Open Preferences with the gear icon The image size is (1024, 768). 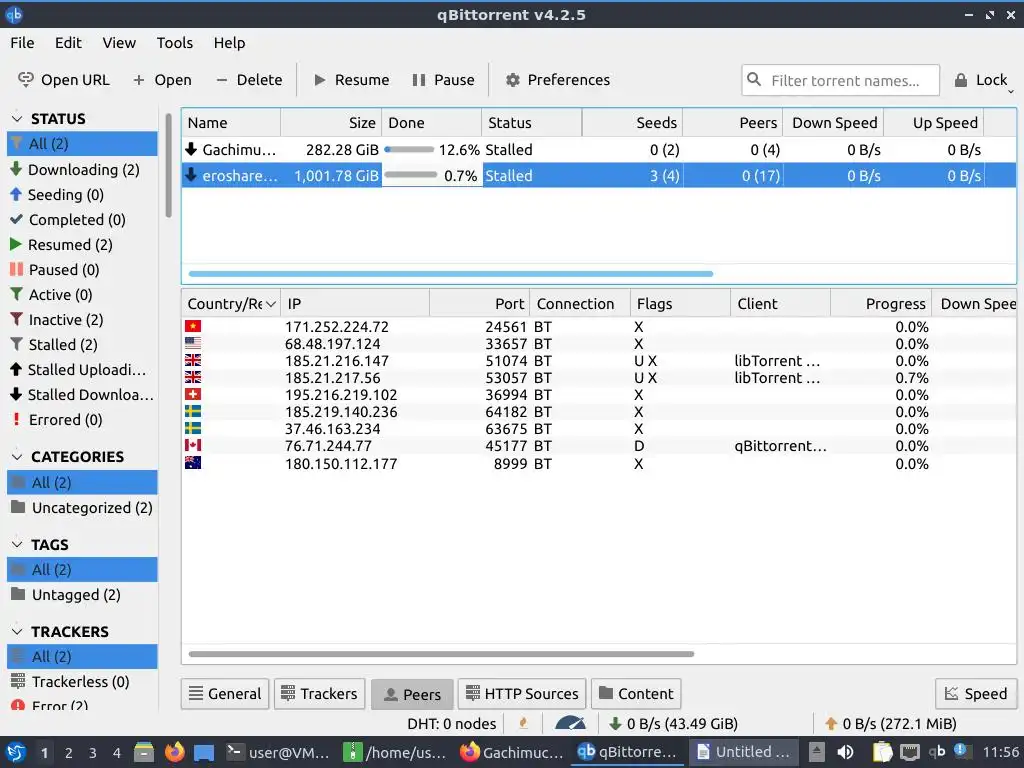[x=513, y=80]
